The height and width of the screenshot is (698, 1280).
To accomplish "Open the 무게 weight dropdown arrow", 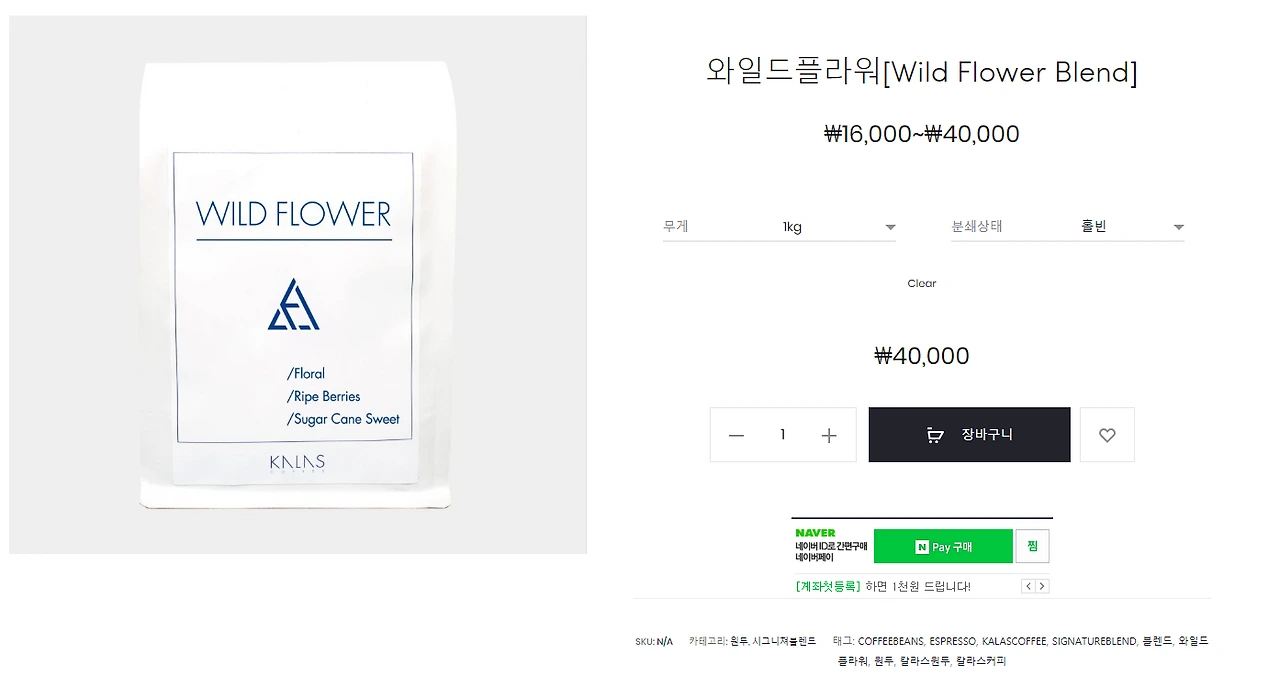I will point(890,227).
